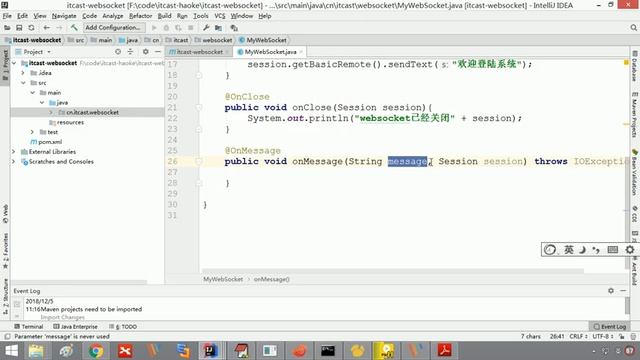The width and height of the screenshot is (640, 360).
Task: Collapse the src folder
Action: coord(23,83)
